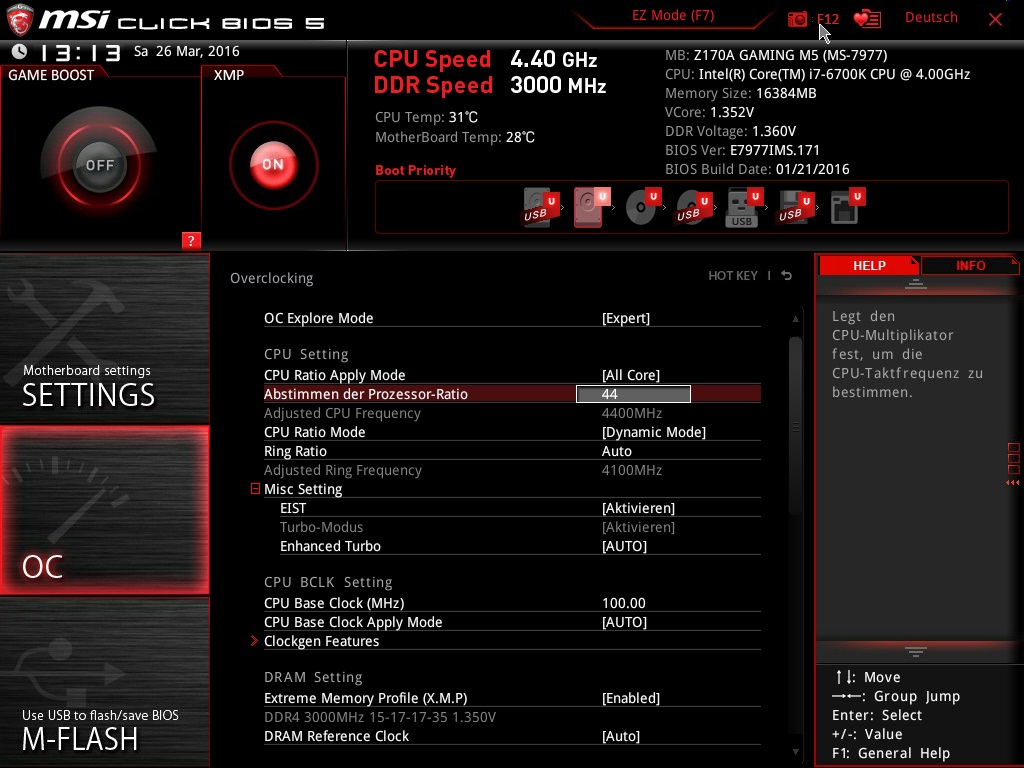Click the scrollbar up arrow
The height and width of the screenshot is (768, 1024).
coord(795,319)
